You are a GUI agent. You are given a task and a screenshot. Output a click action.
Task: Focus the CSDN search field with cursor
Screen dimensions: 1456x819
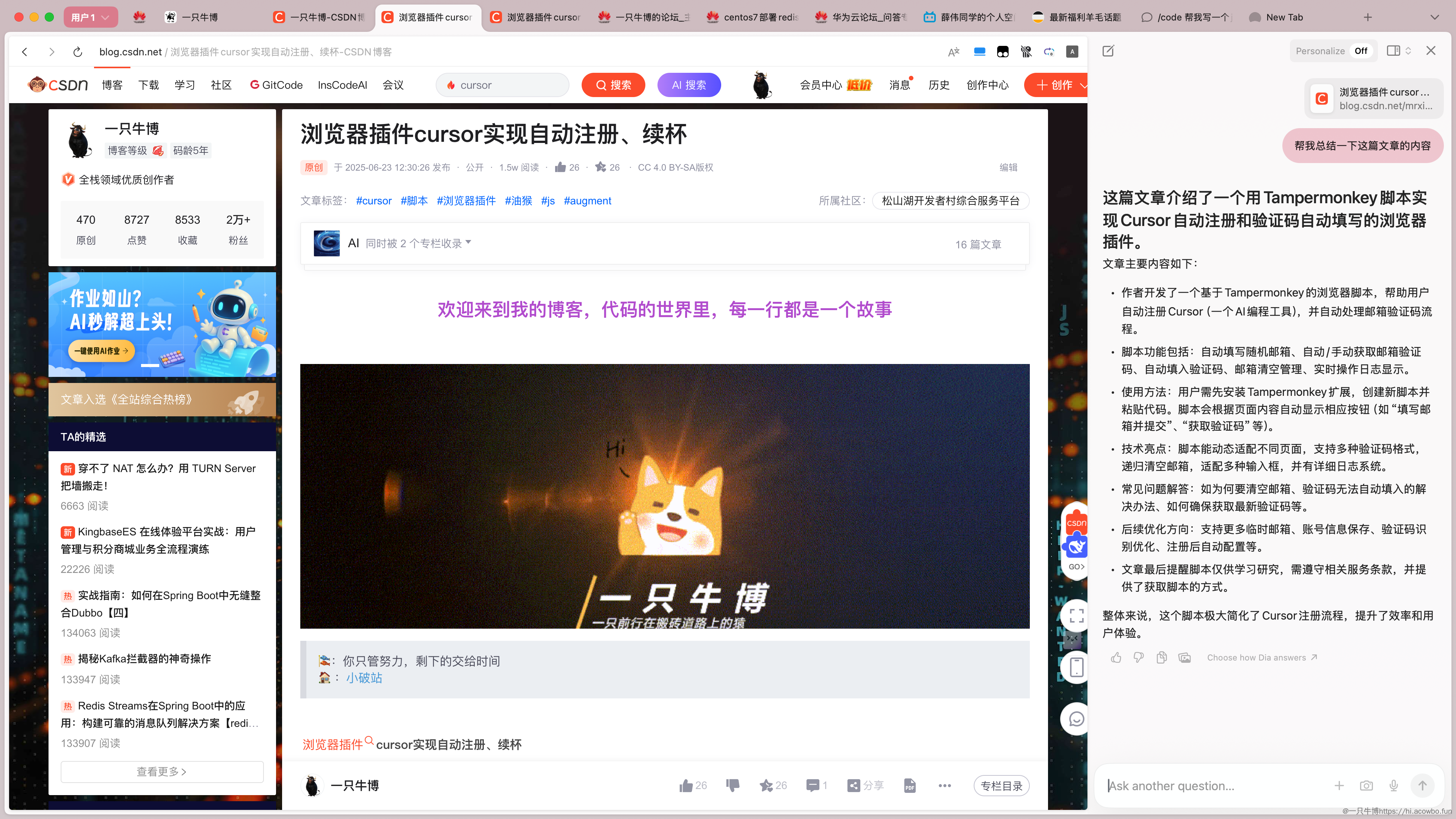tap(502, 85)
